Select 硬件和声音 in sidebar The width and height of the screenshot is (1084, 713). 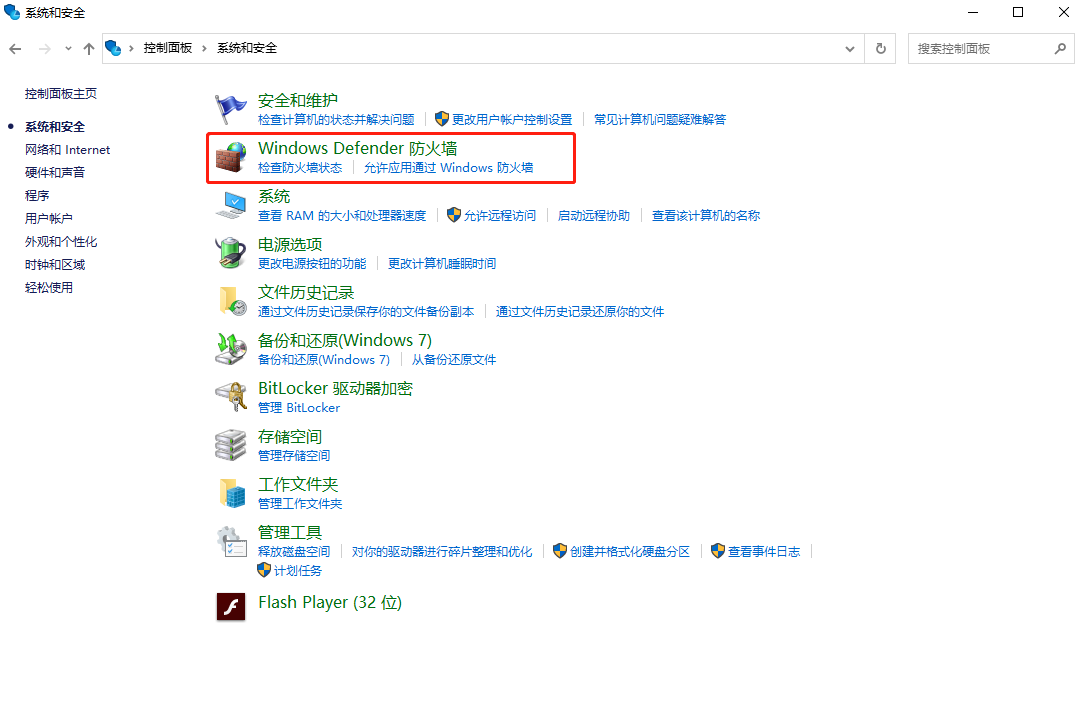coord(55,172)
